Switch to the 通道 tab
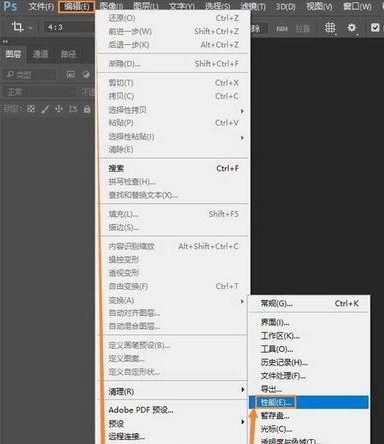 [40, 54]
